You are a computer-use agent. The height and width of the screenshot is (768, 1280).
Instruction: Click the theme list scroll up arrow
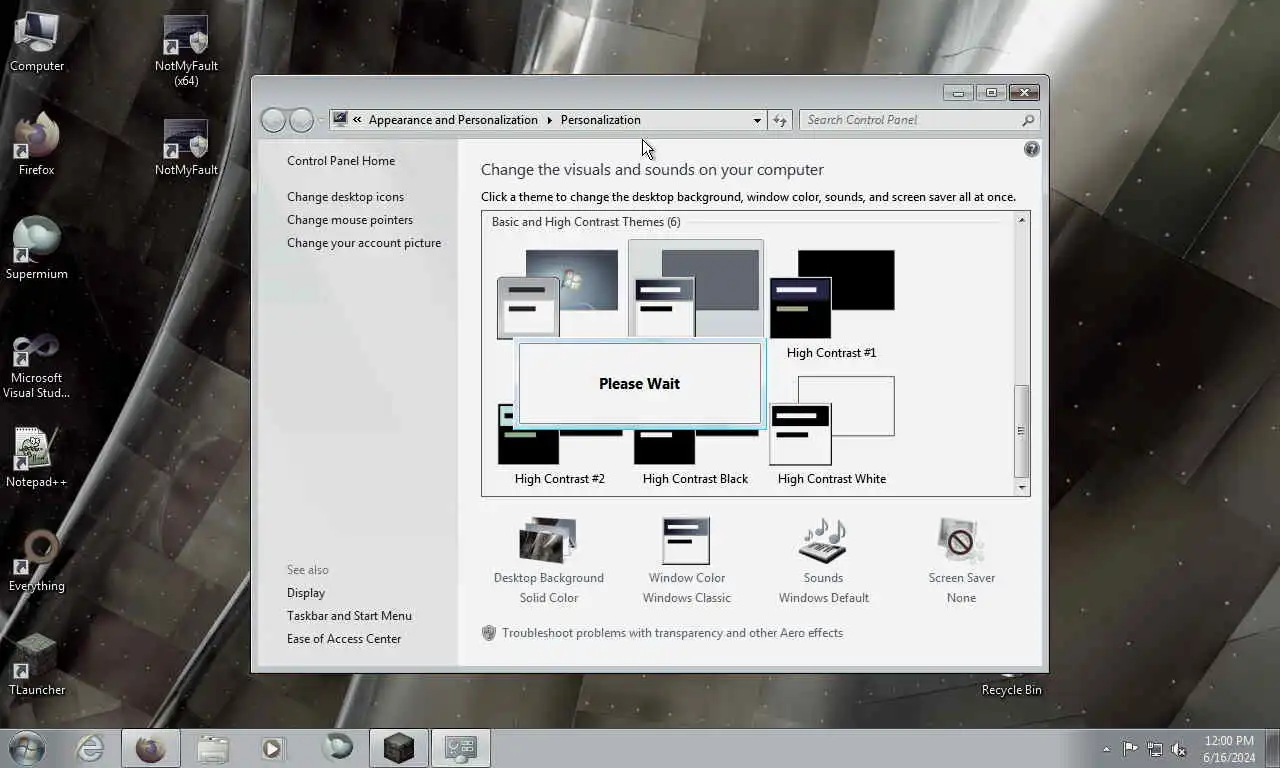coord(1021,220)
